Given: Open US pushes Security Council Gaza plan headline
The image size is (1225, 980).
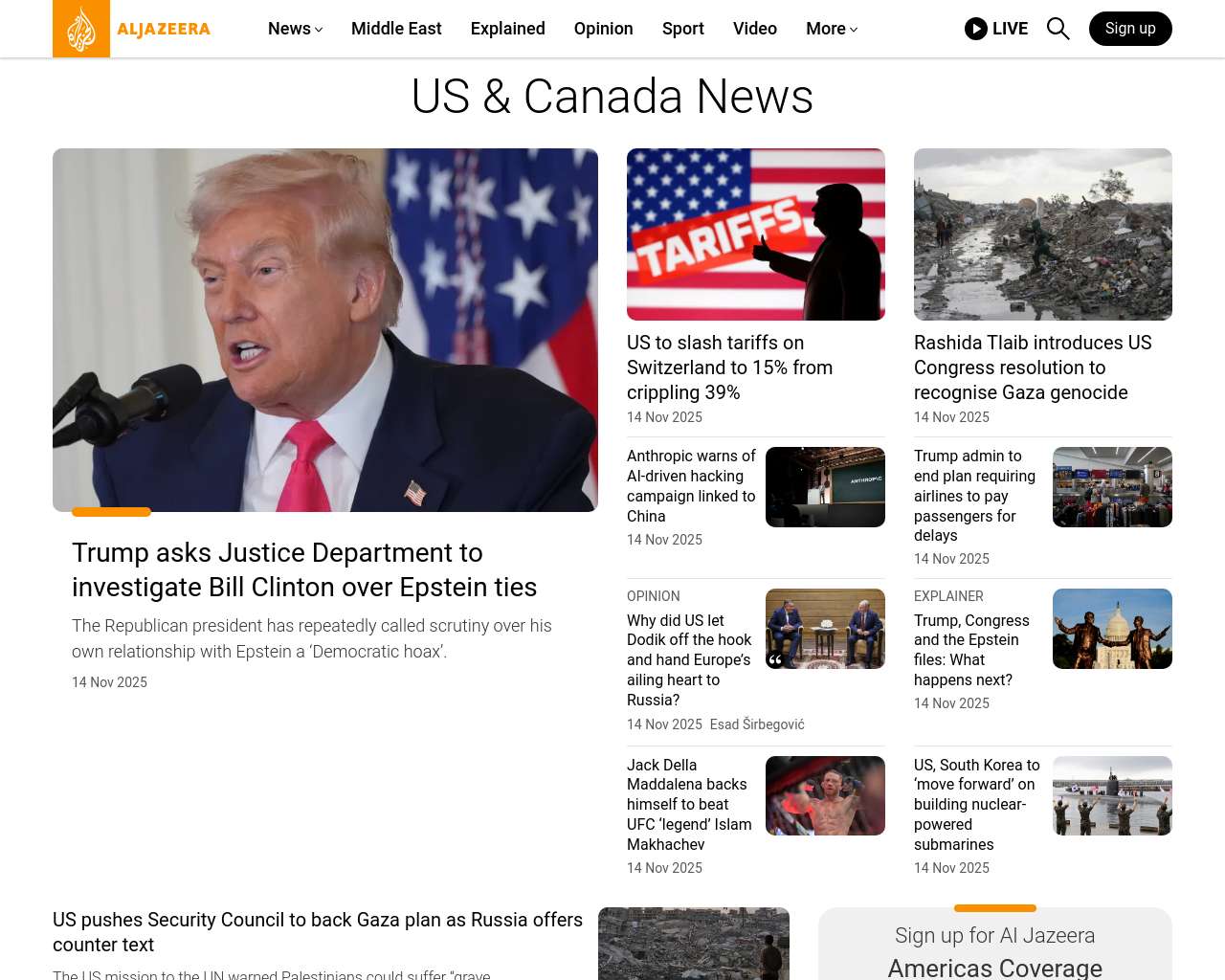Looking at the screenshot, I should [x=318, y=932].
